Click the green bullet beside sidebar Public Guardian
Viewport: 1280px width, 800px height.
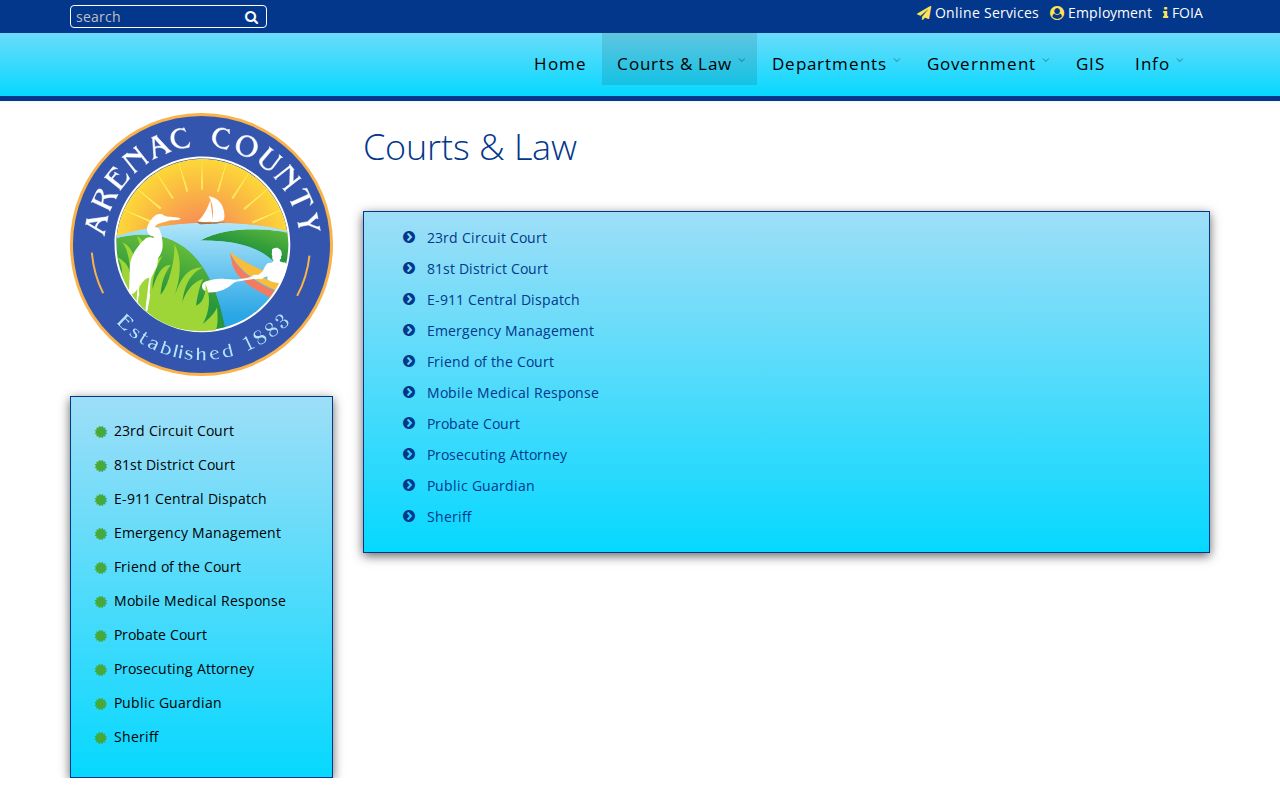tap(101, 704)
